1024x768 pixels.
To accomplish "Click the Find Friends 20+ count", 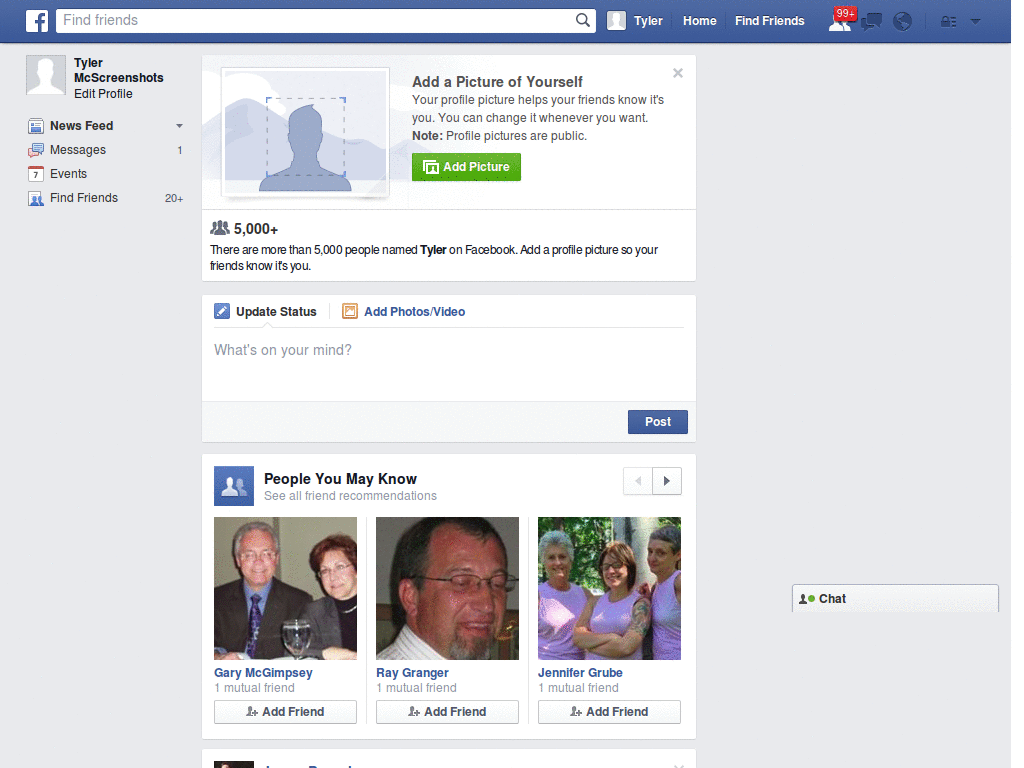I will 174,199.
